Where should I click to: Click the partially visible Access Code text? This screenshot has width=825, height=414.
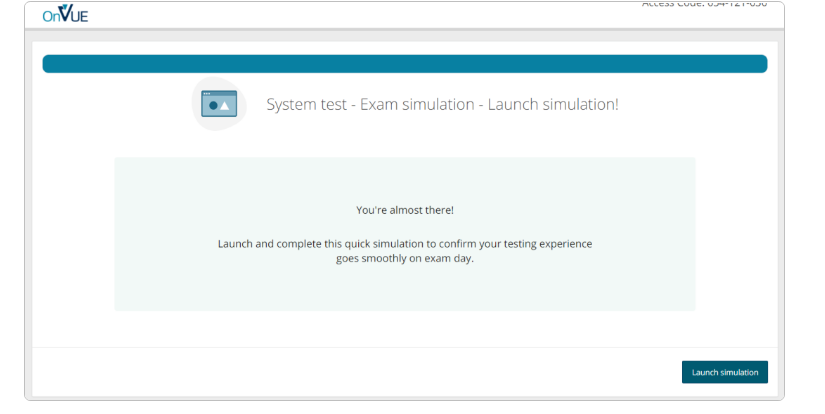tap(704, 4)
